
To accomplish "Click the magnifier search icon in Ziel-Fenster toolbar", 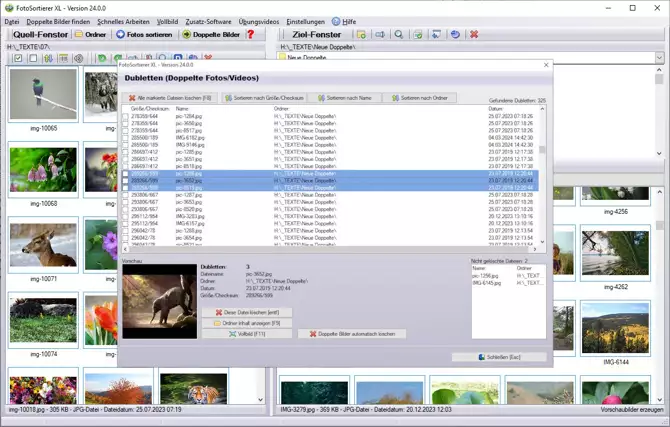I will click(399, 34).
